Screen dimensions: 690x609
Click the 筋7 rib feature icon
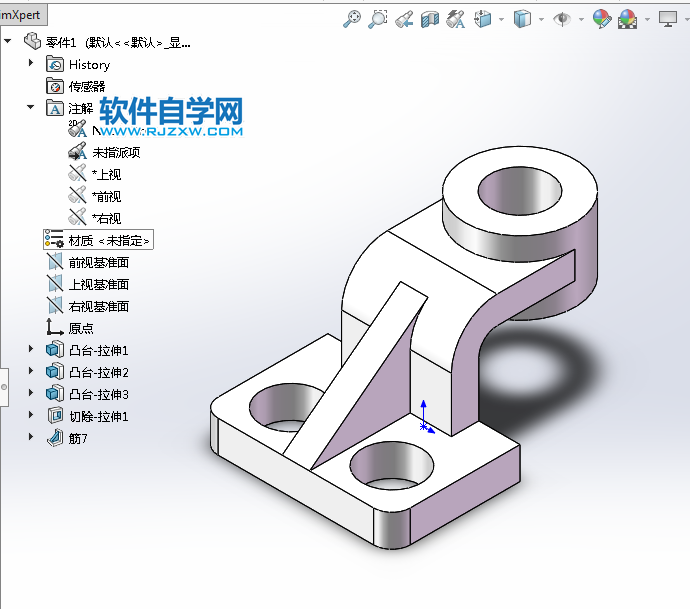point(55,437)
